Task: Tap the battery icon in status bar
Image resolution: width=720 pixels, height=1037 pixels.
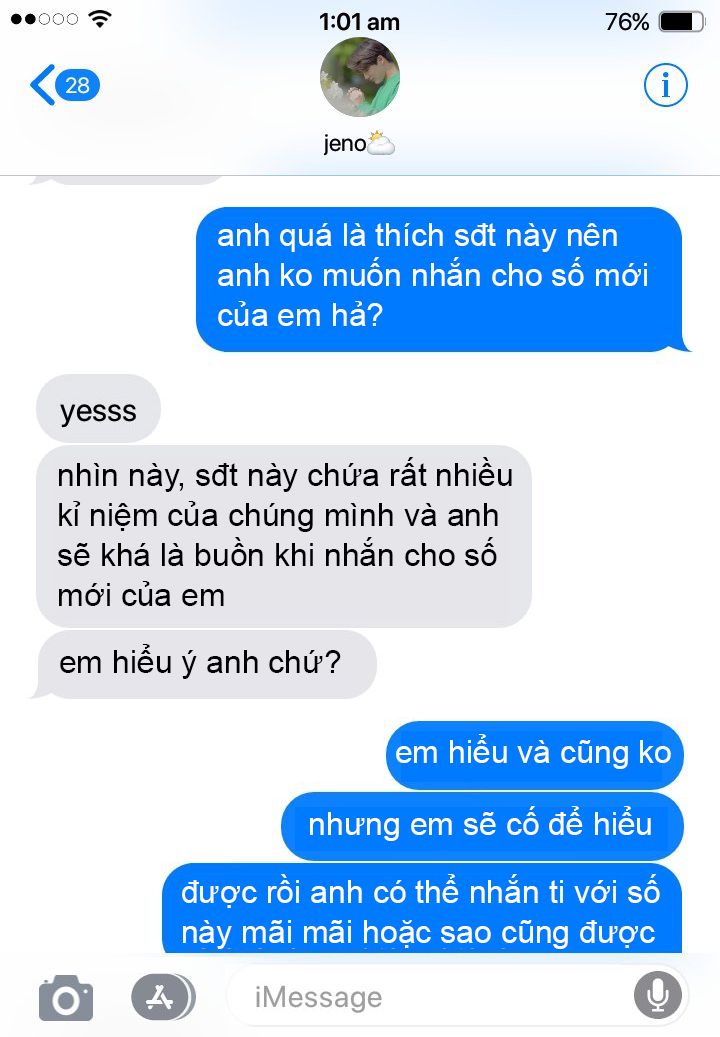Action: [x=682, y=22]
